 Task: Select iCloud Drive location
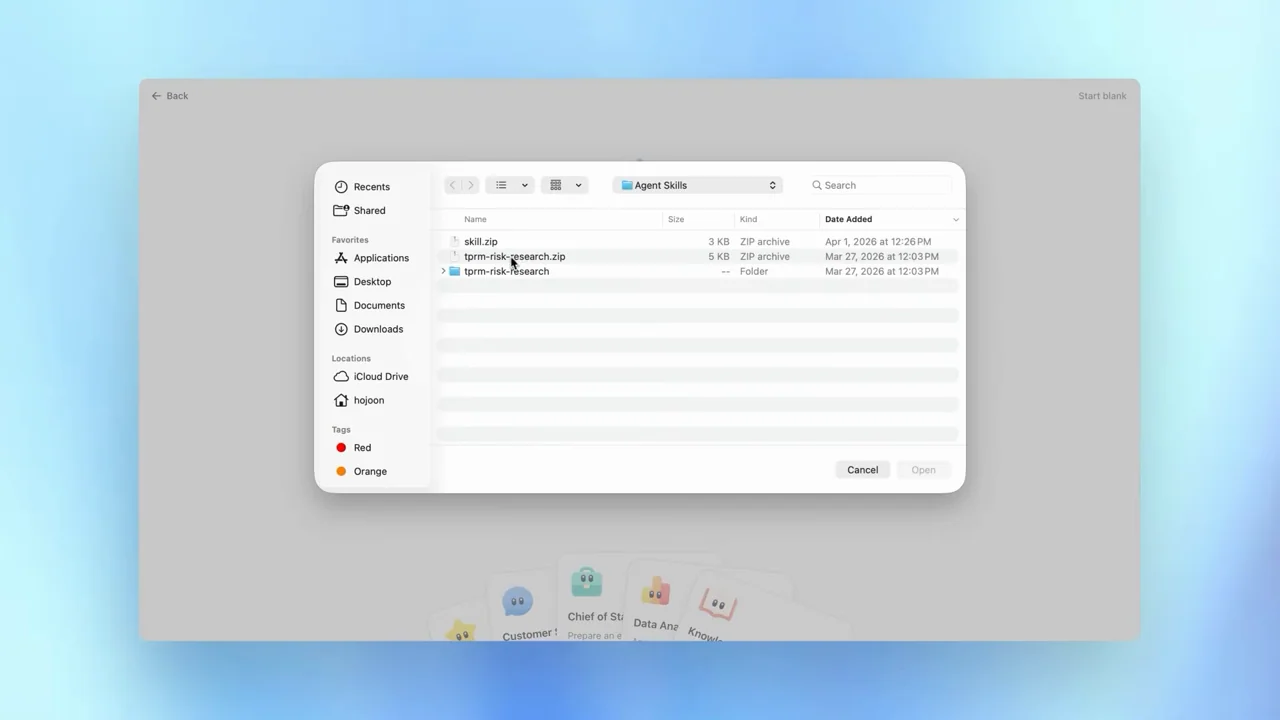[371, 377]
